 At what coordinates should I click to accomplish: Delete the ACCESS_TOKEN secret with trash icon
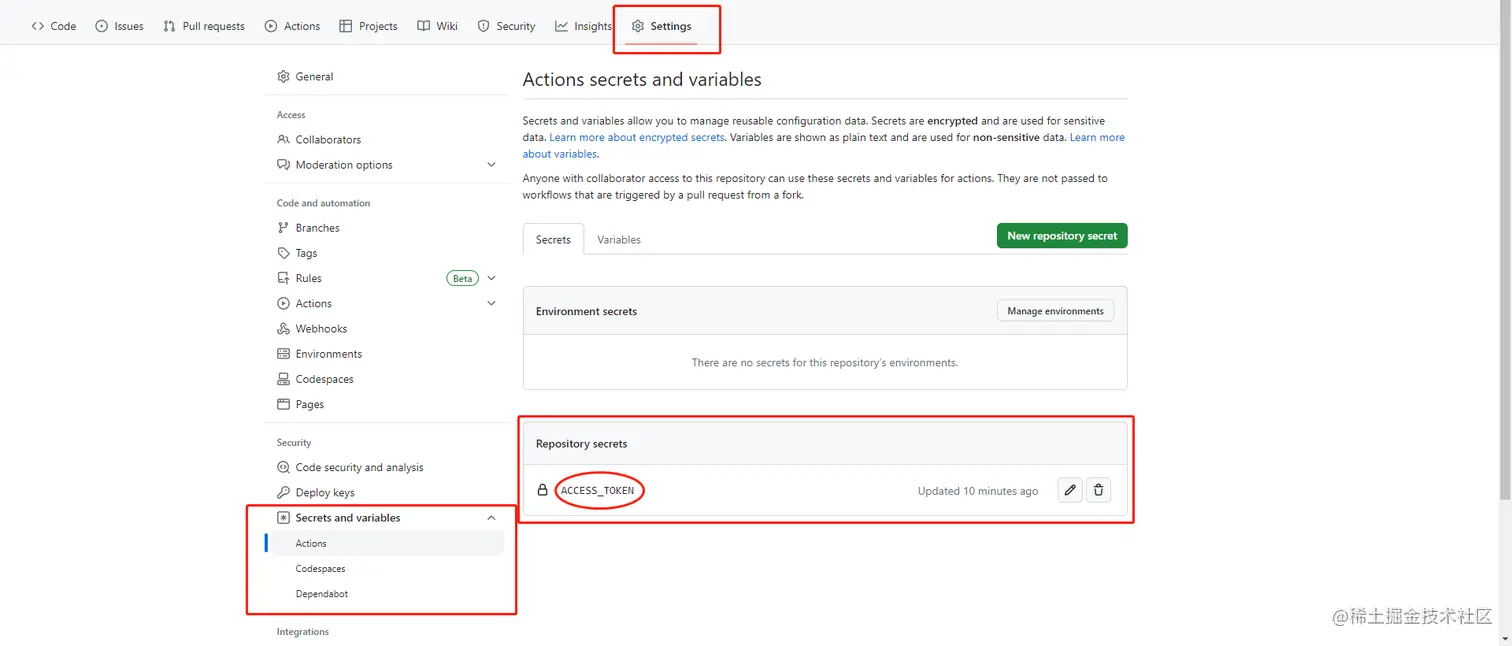(x=1098, y=490)
